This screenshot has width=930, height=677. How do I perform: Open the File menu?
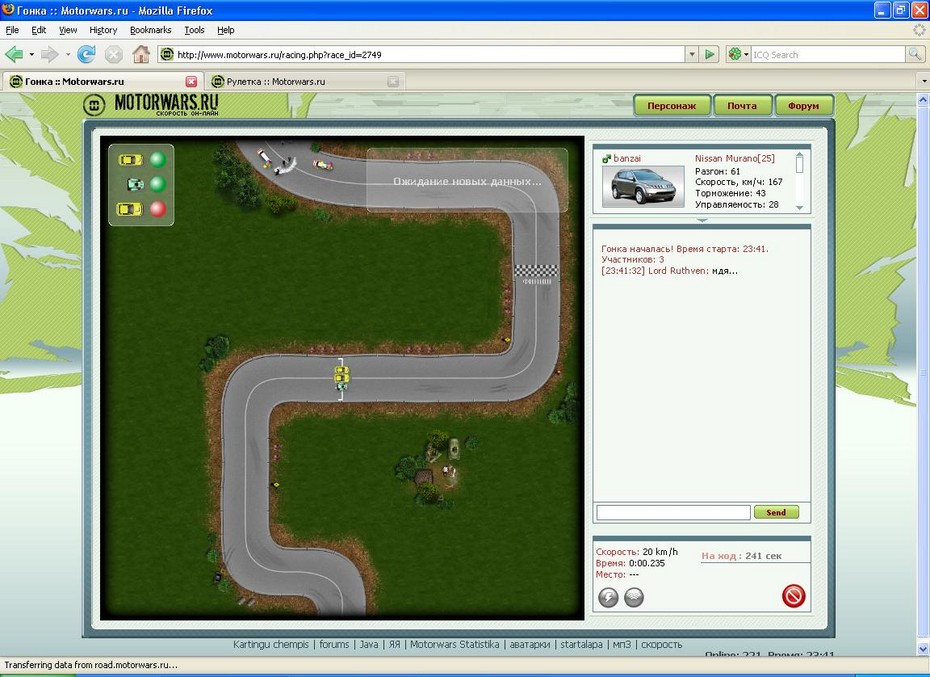pyautogui.click(x=12, y=30)
